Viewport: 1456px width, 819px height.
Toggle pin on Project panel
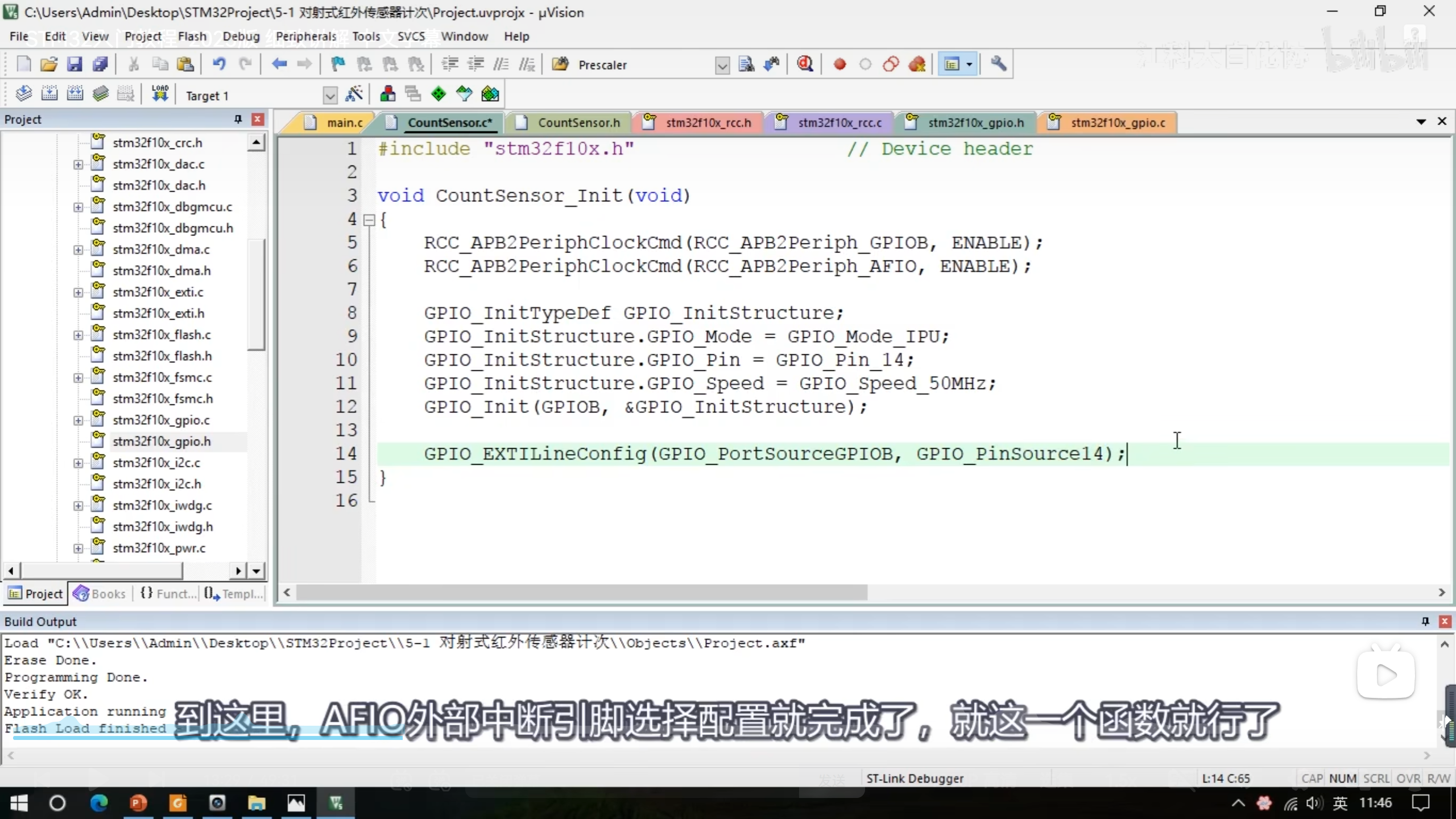[x=238, y=119]
